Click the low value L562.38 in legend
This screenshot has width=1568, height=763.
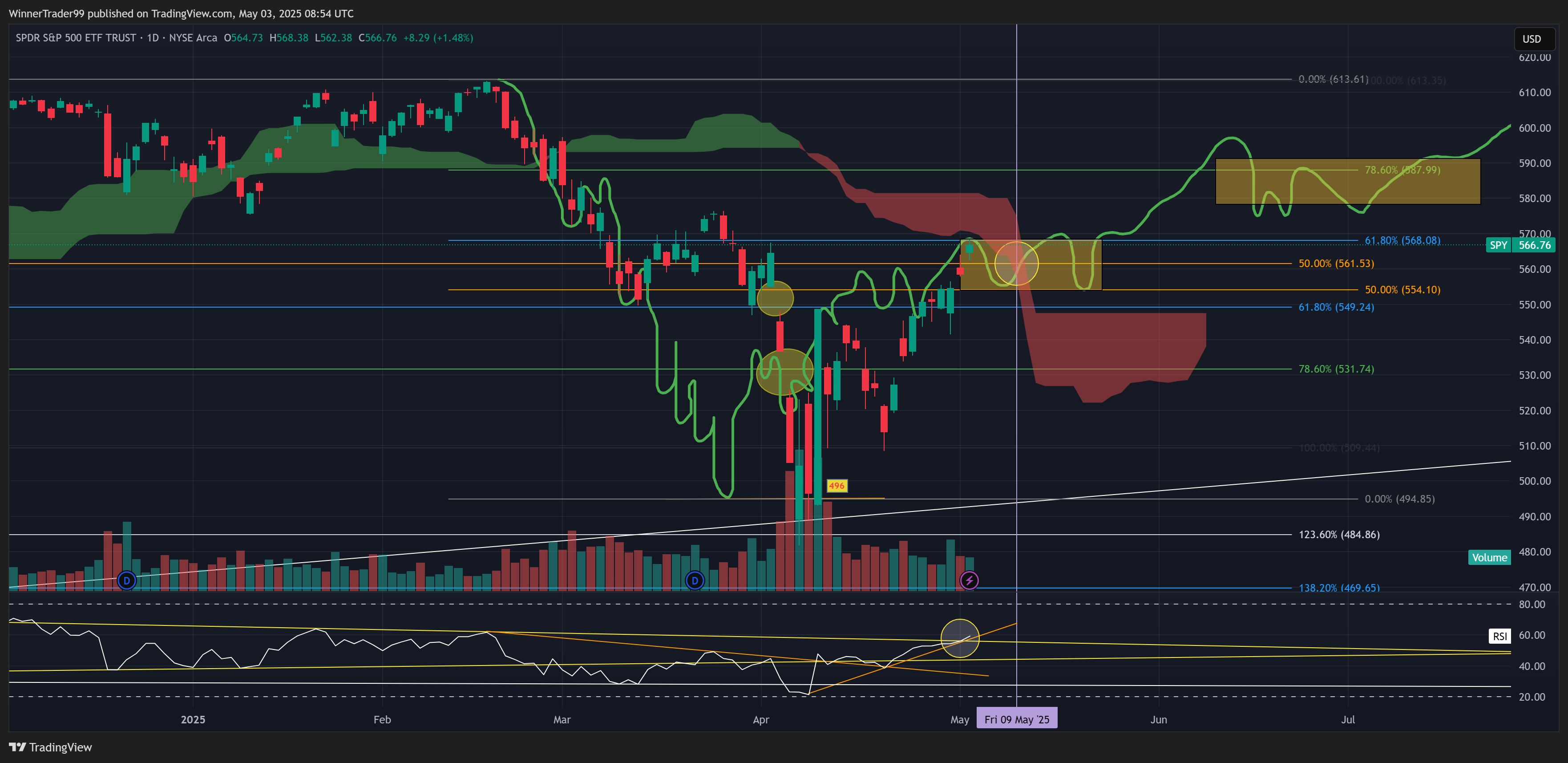334,38
